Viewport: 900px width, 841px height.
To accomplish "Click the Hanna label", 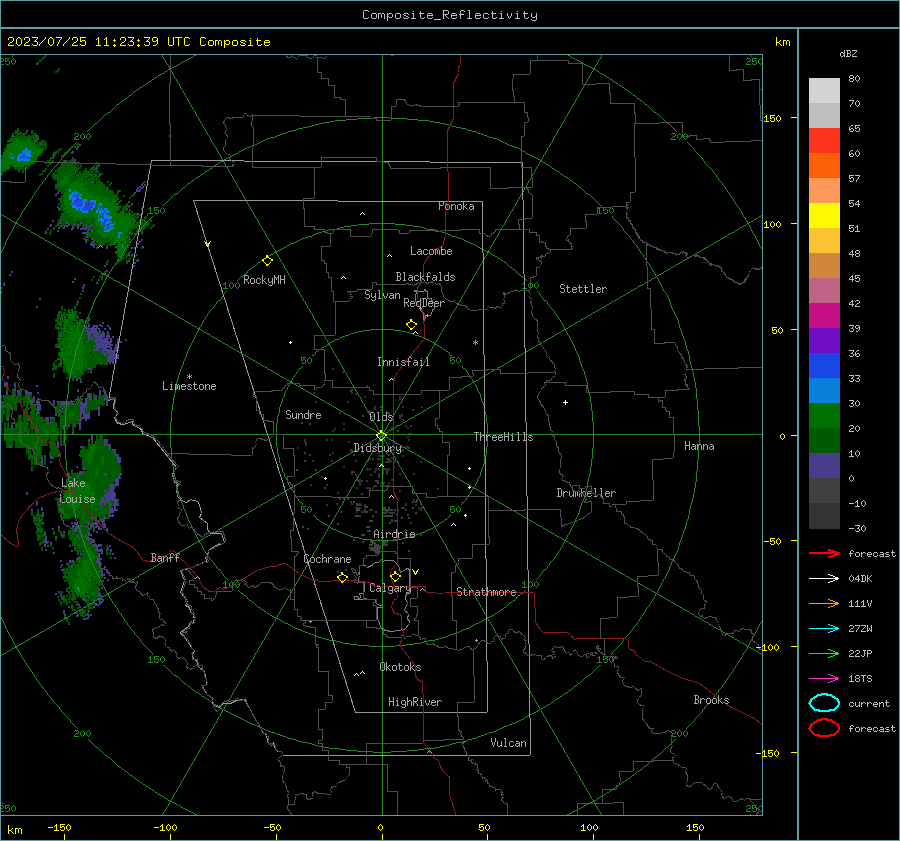I will [699, 446].
